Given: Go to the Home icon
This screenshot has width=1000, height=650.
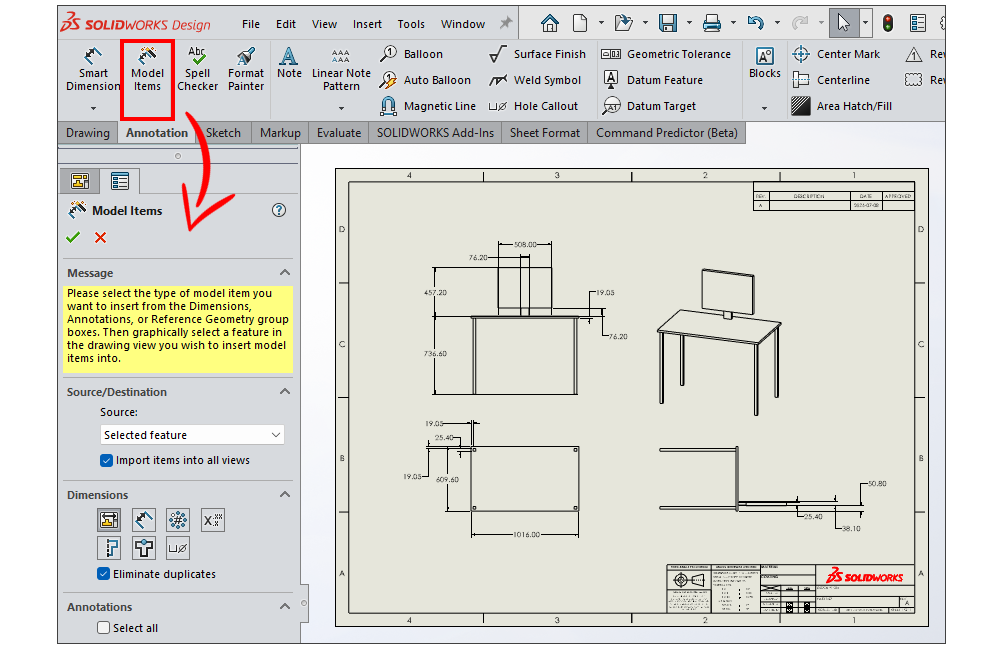Looking at the screenshot, I should point(549,24).
